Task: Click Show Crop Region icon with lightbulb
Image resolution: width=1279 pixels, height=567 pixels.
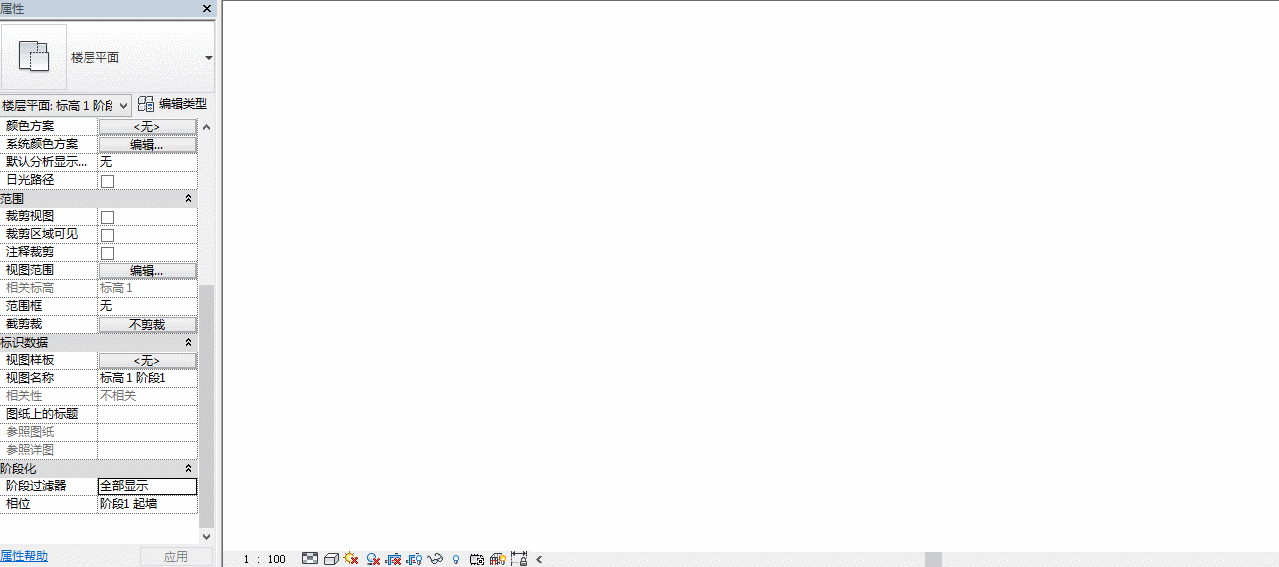Action: (x=414, y=559)
